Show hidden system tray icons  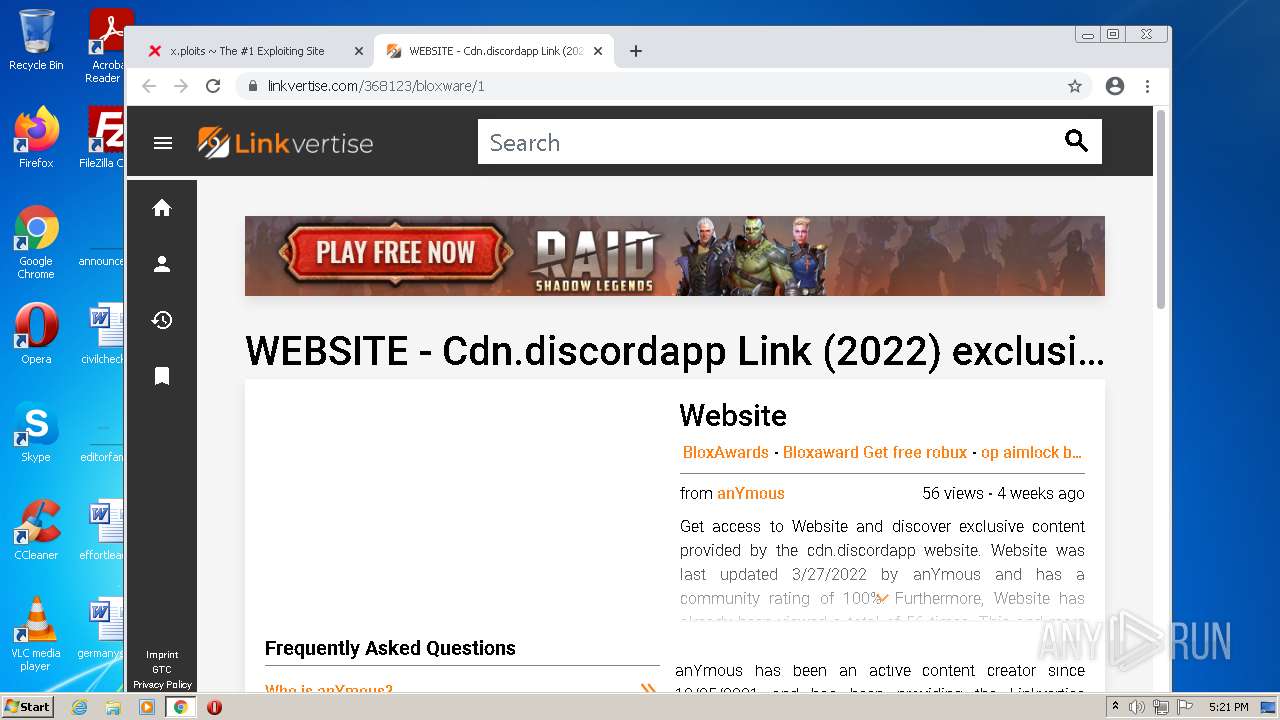pos(1116,707)
